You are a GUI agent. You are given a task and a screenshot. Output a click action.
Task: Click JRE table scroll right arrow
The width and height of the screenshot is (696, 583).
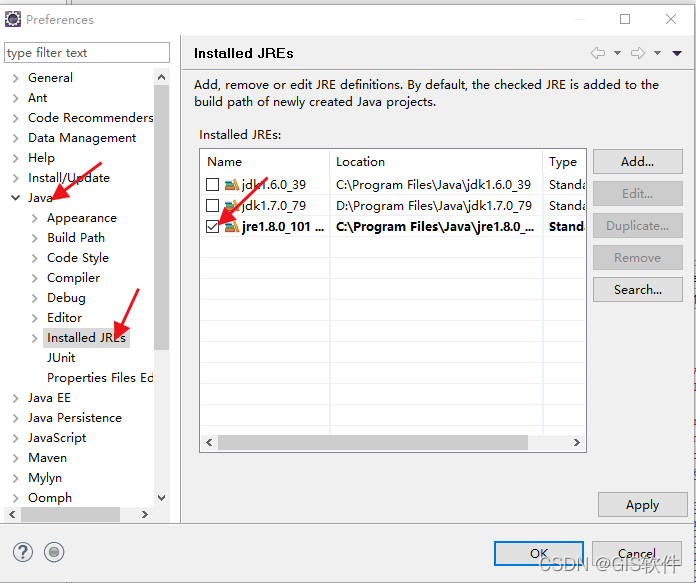pyautogui.click(x=577, y=442)
